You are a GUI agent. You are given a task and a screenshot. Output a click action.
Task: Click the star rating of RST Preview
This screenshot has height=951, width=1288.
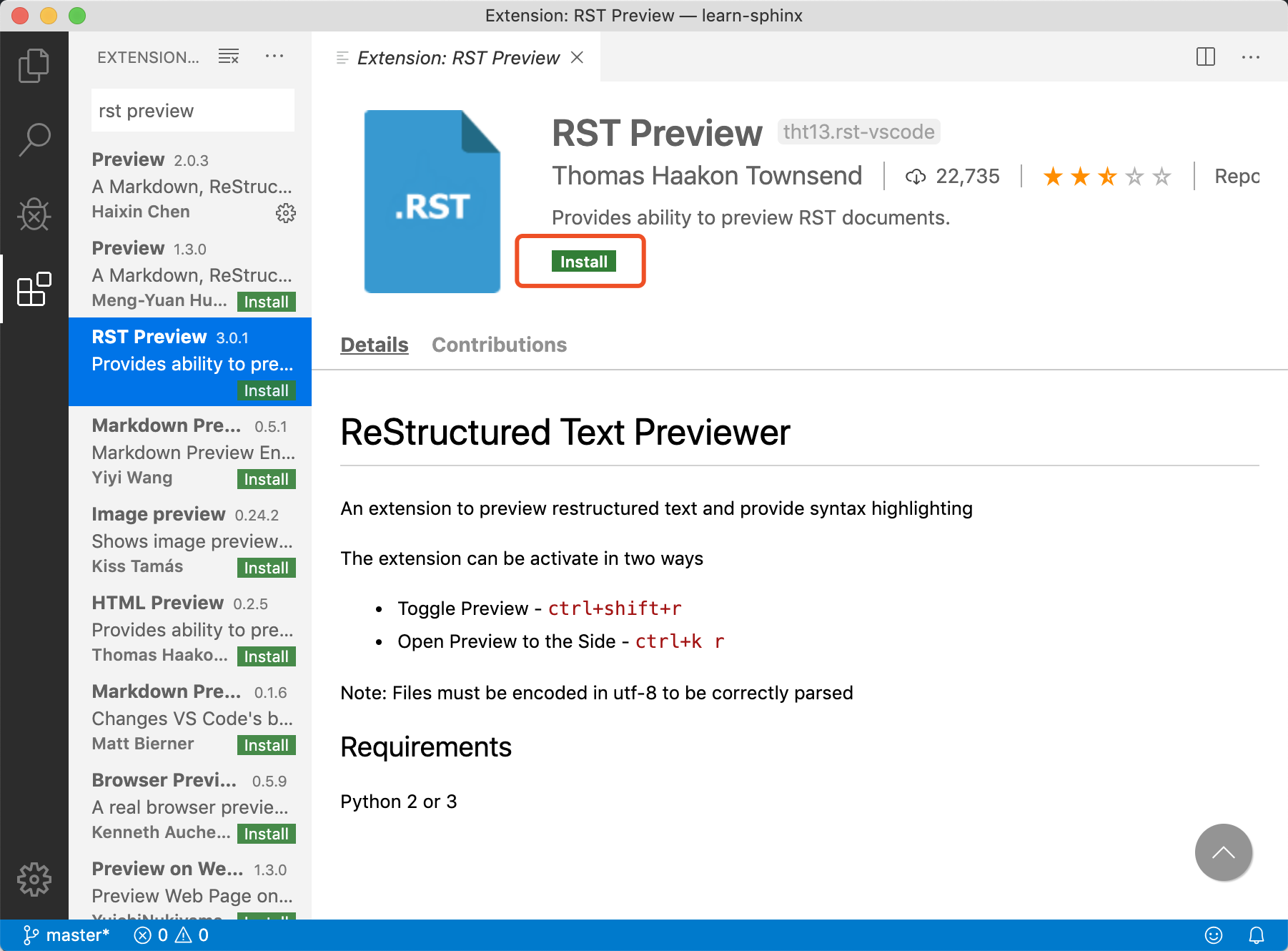click(x=1107, y=176)
